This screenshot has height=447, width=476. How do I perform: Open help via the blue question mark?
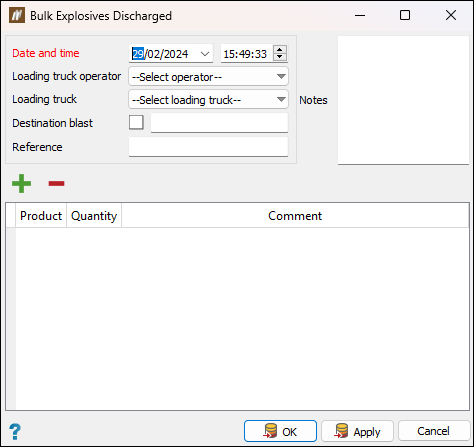[x=15, y=432]
